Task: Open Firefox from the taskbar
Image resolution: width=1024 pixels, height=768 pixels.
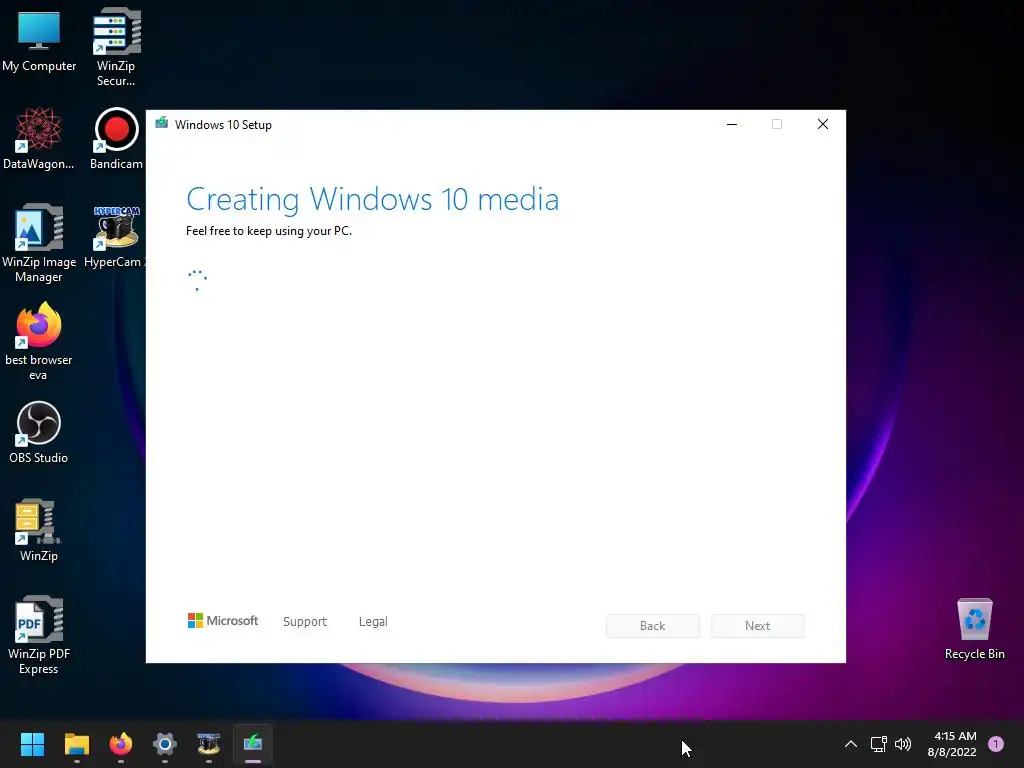Action: [121, 744]
